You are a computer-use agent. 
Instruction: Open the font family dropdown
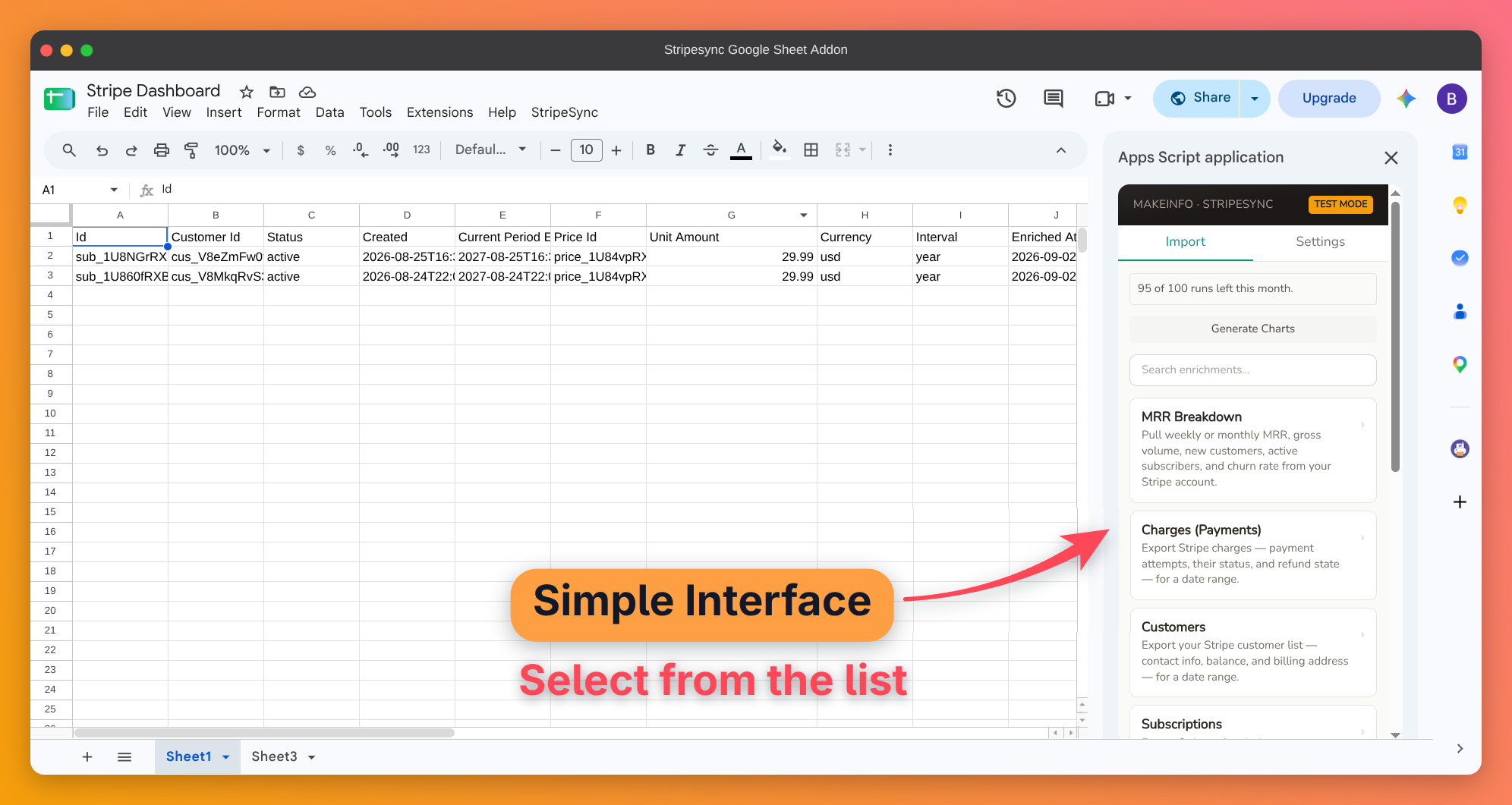click(490, 150)
